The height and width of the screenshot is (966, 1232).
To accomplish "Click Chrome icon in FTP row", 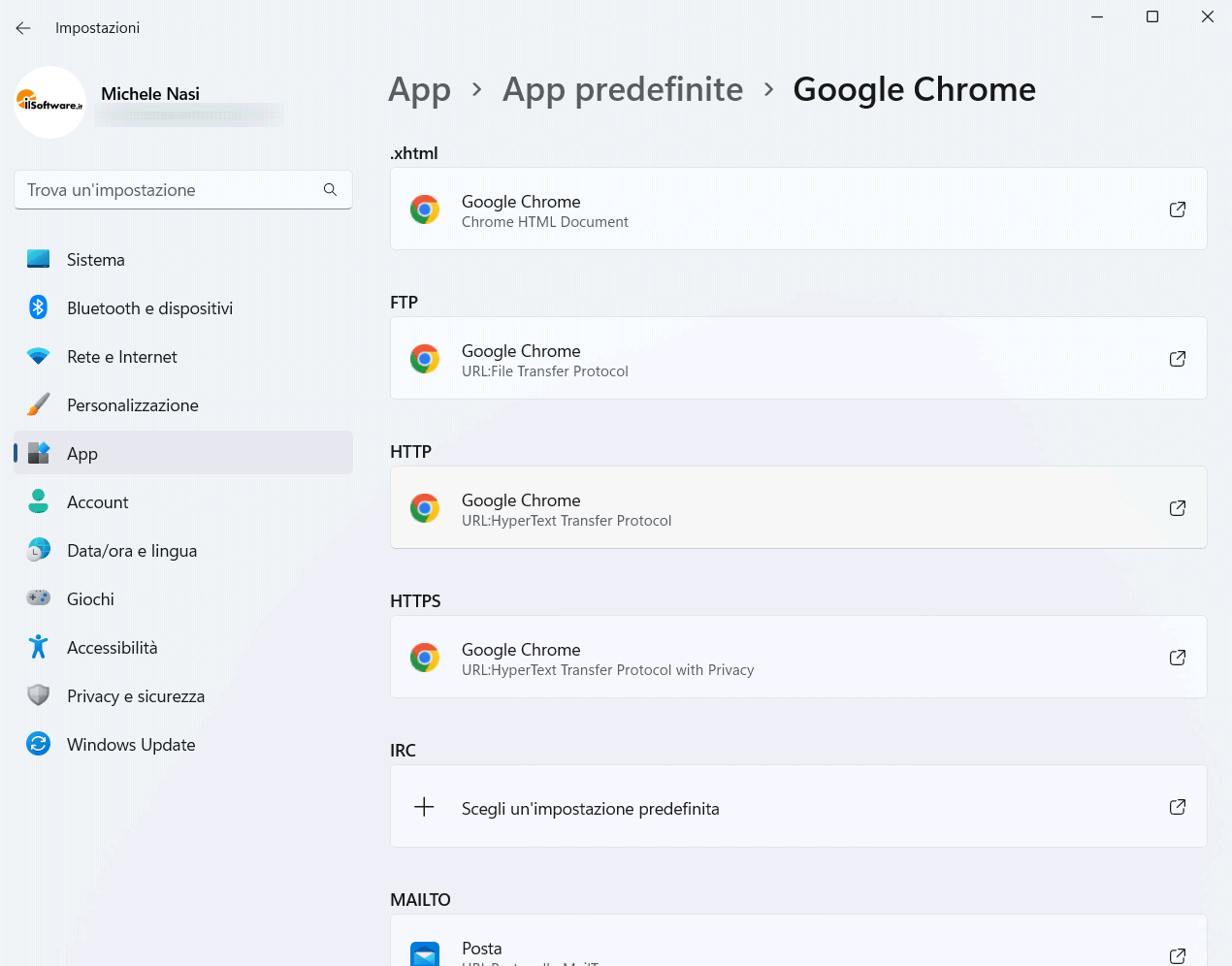I will (x=425, y=359).
